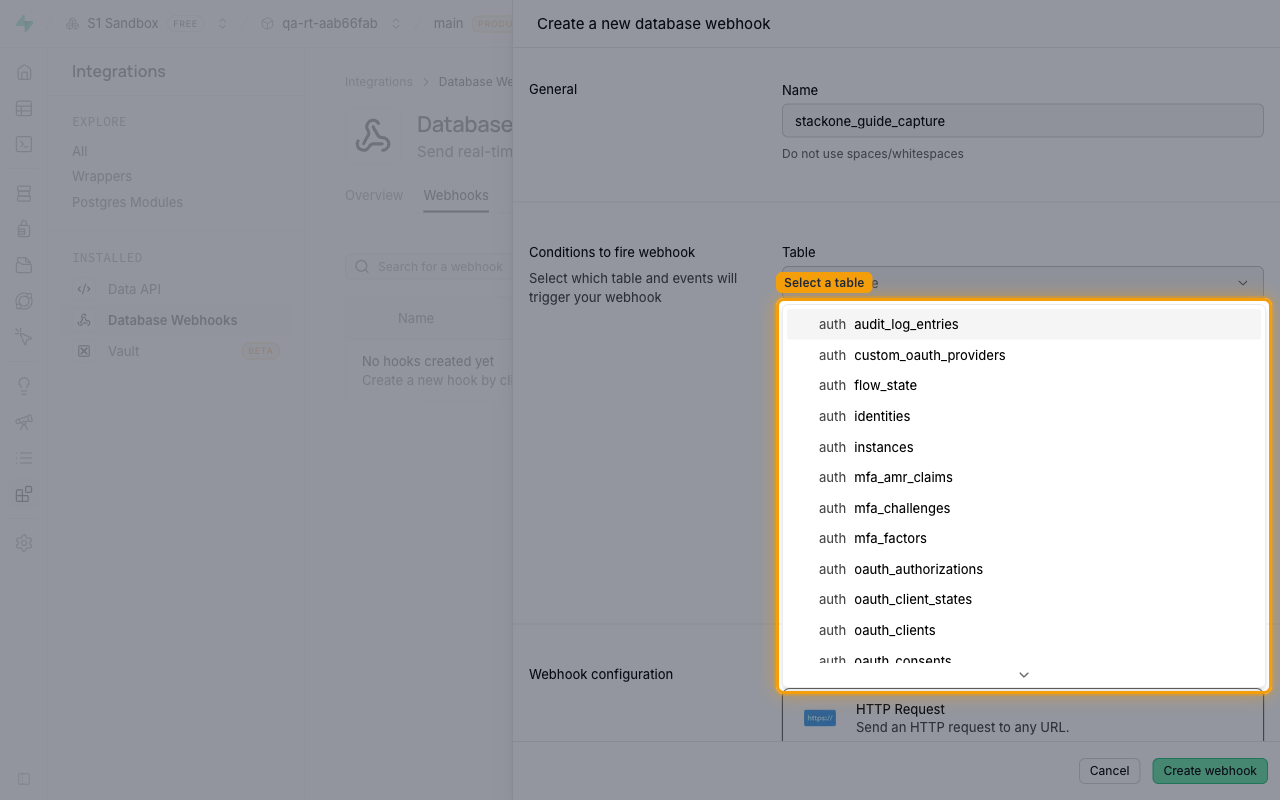Choose auth mfa_challenges table

click(1024, 508)
